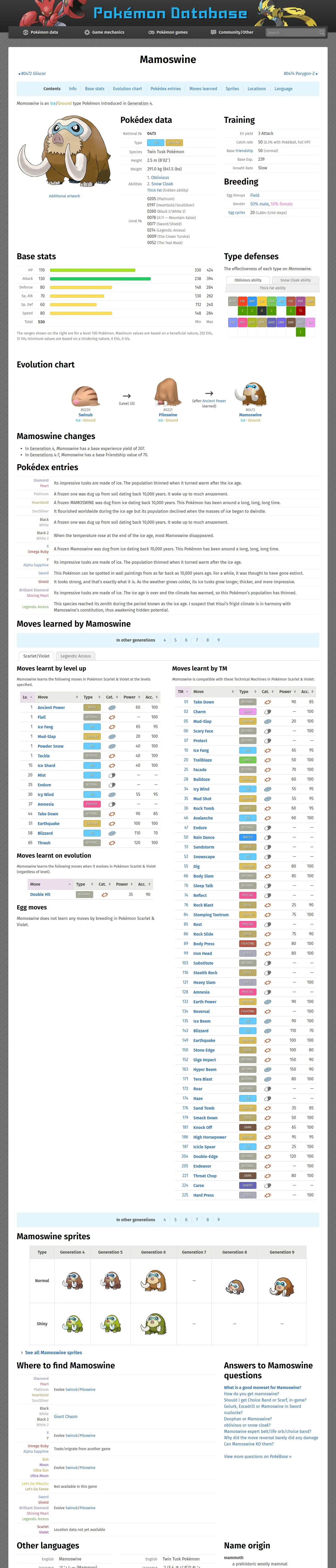Image resolution: width=336 pixels, height=1568 pixels.
Task: Switch to the Legends: Arceus moves tab
Action: [76, 656]
